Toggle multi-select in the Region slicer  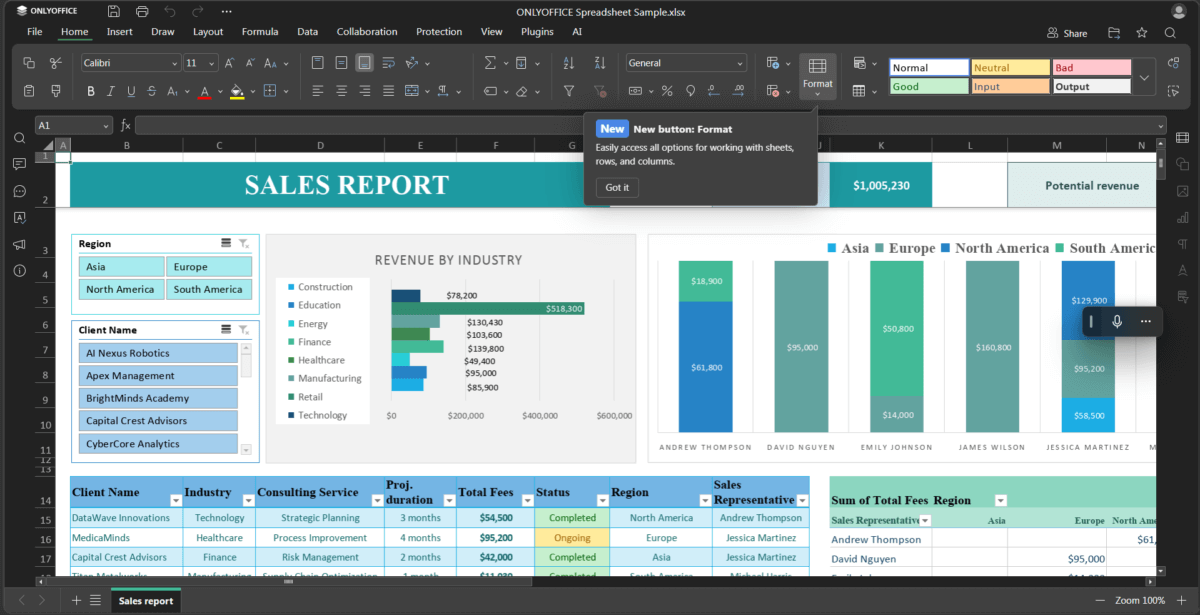[x=226, y=243]
